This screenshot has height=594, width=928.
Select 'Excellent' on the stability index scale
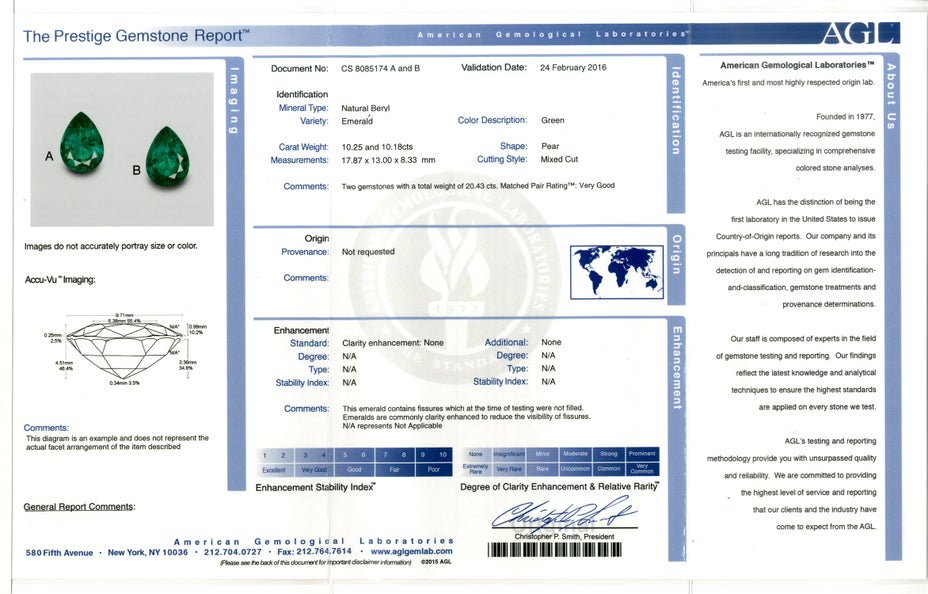point(274,469)
